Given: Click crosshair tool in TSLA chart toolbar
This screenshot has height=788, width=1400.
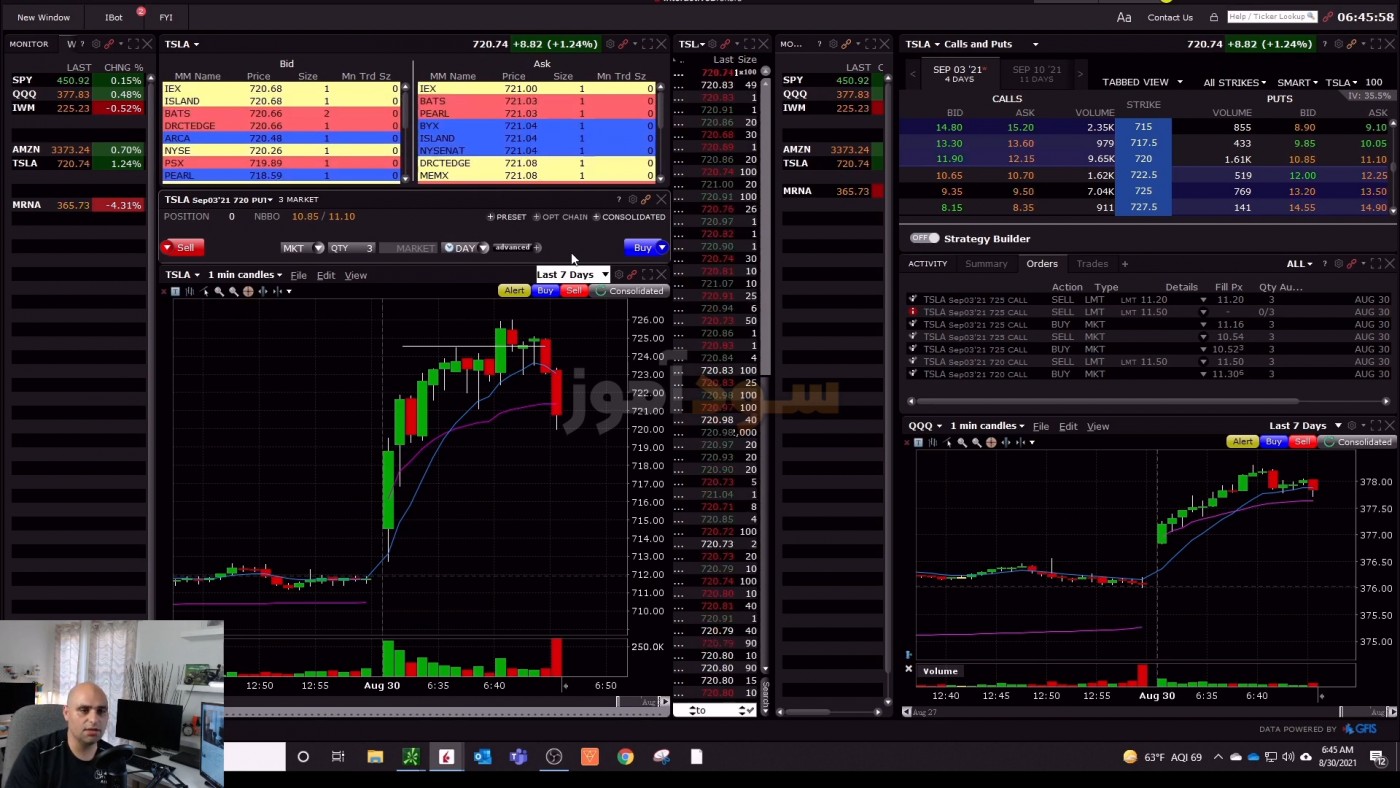Looking at the screenshot, I should (248, 291).
